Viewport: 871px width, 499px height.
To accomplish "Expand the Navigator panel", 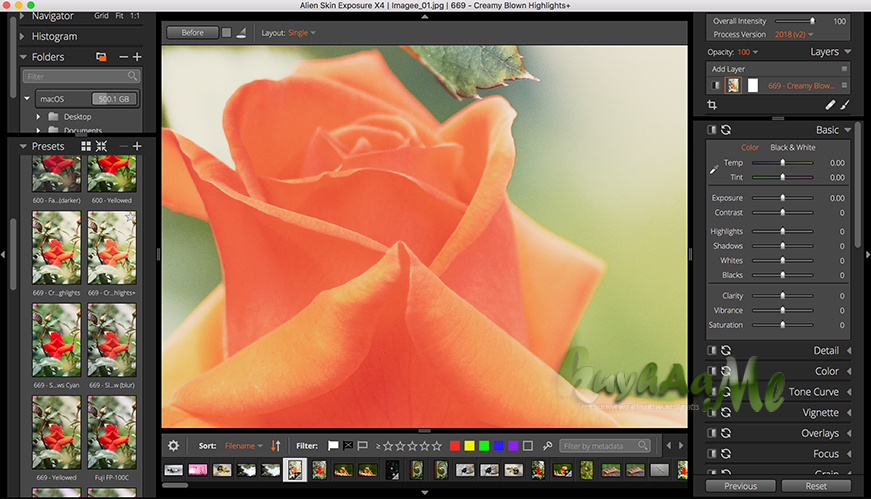I will pyautogui.click(x=22, y=16).
